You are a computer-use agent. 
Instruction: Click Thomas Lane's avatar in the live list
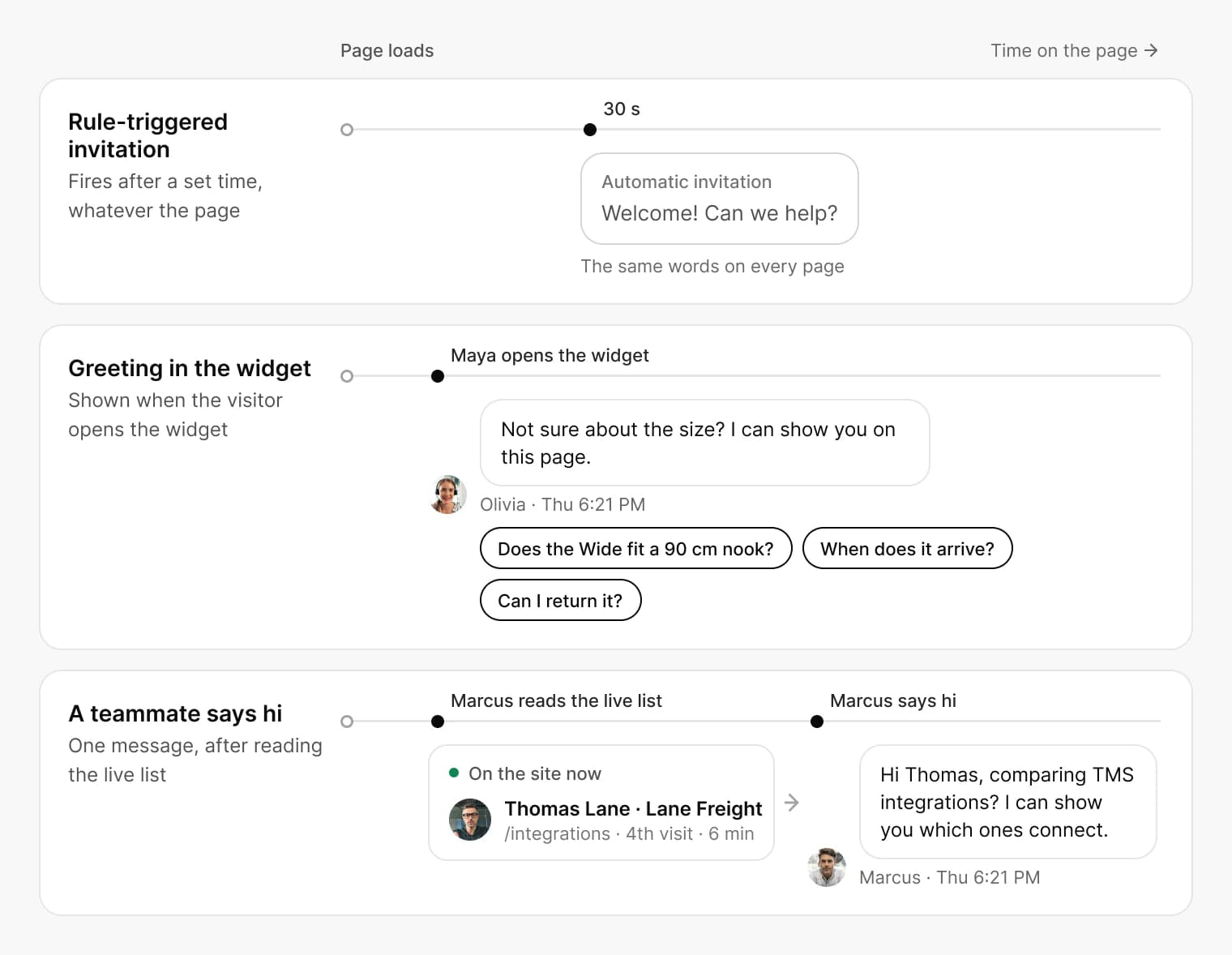pyautogui.click(x=470, y=819)
